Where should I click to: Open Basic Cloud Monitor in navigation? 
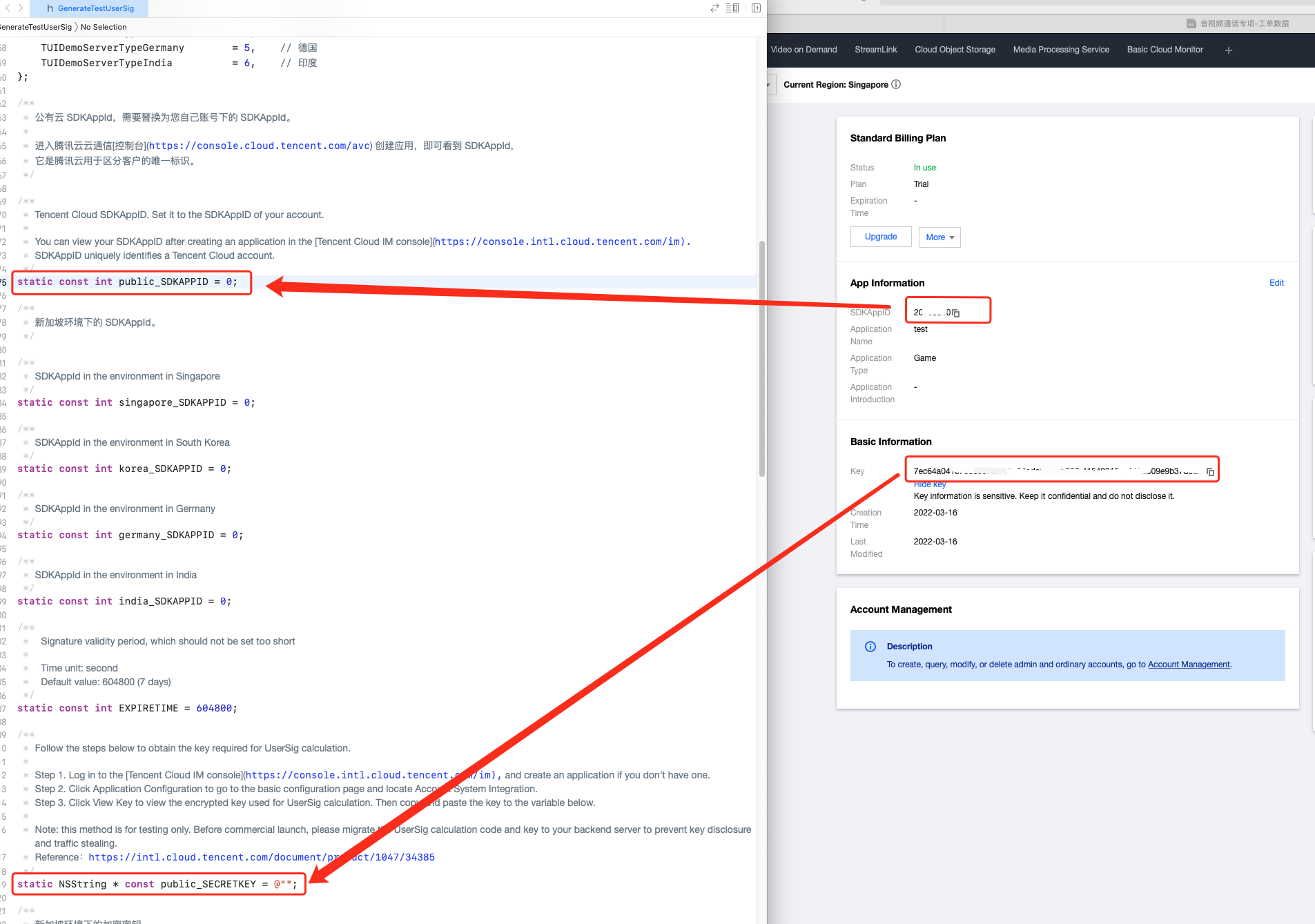[x=1165, y=50]
